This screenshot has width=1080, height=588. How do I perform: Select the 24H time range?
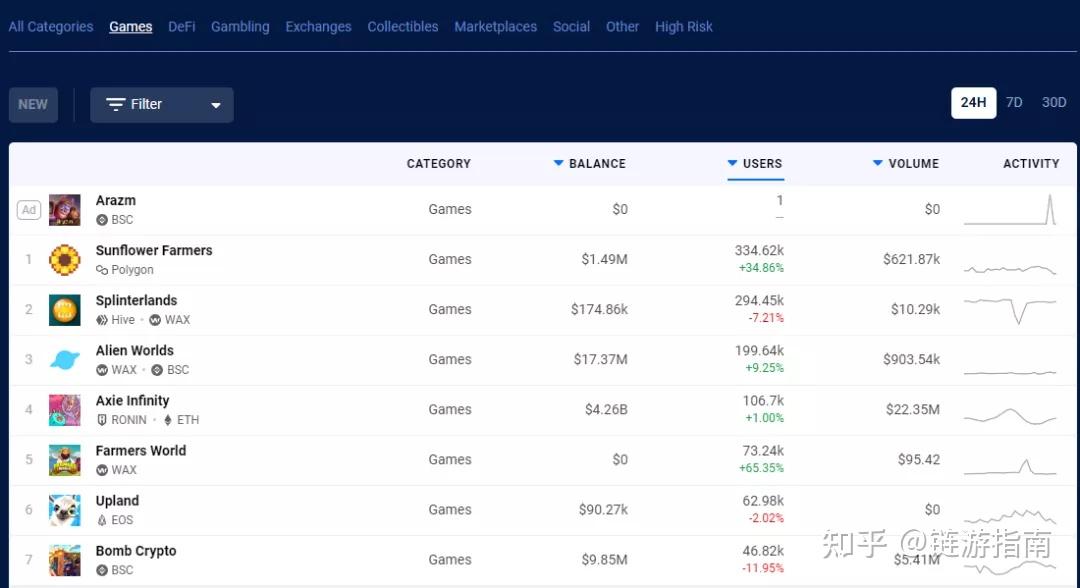973,103
